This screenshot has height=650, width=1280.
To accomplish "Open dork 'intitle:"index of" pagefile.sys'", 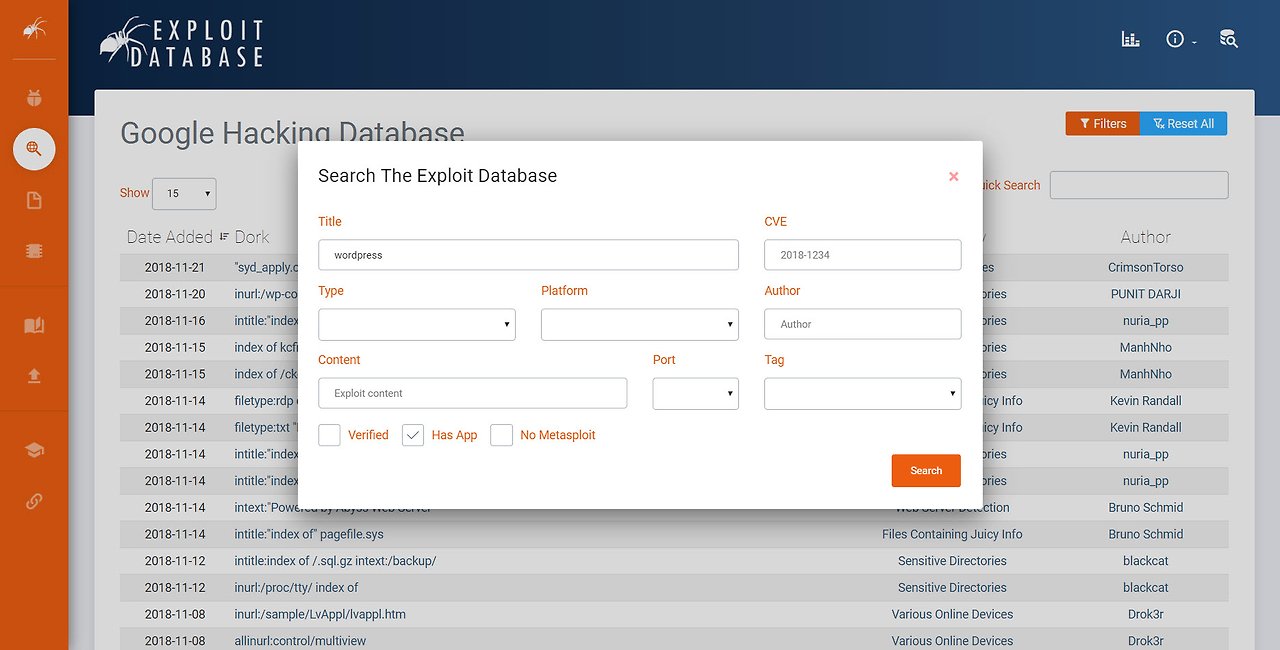I will 309,534.
